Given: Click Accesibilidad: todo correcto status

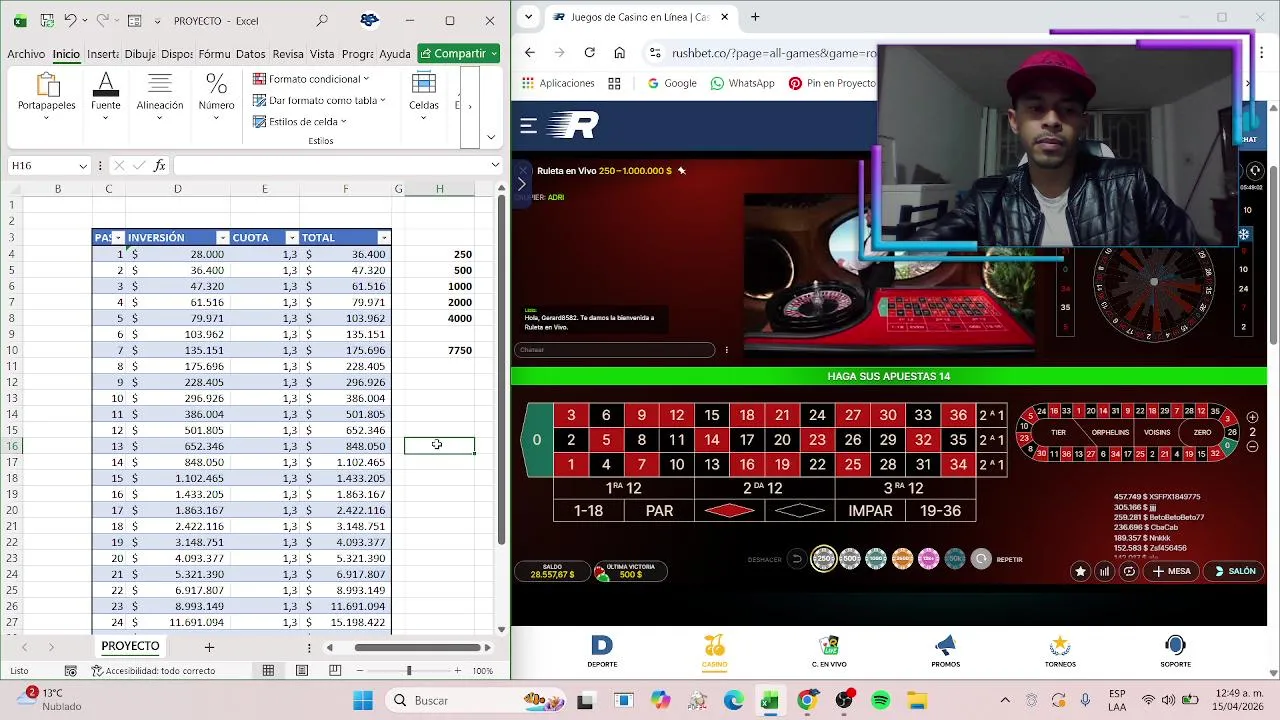Looking at the screenshot, I should tap(153, 671).
